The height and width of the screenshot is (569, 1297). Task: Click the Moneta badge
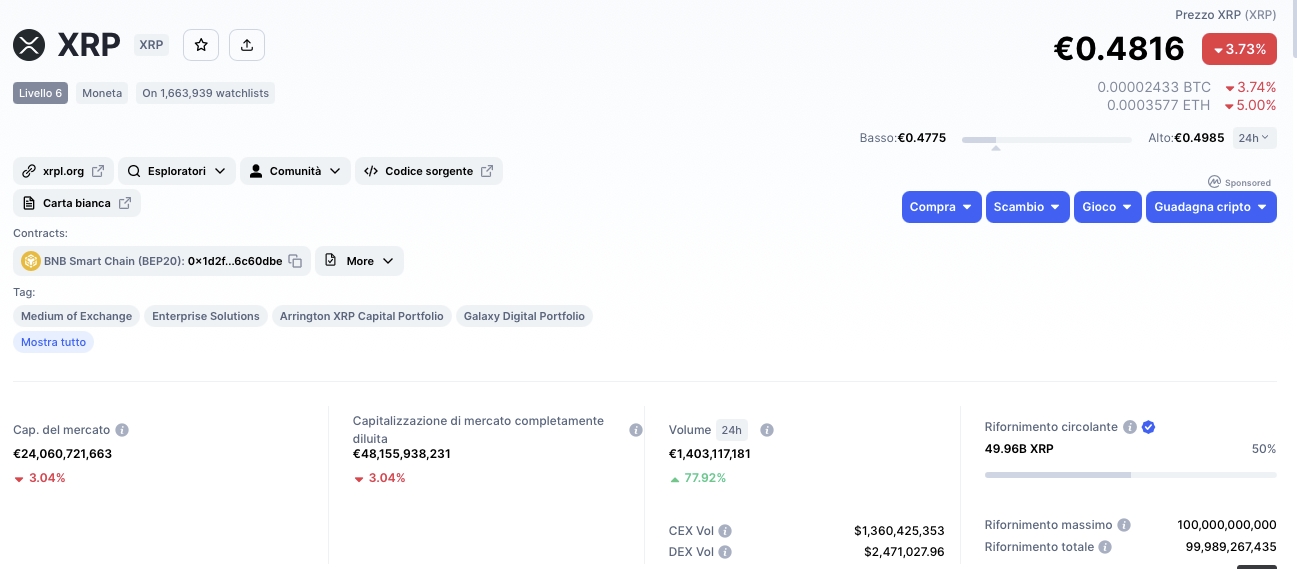coord(102,93)
